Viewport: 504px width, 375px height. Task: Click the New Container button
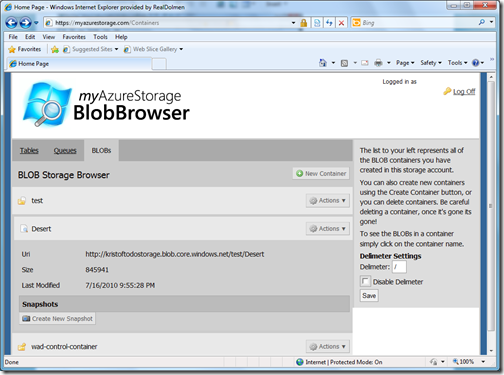pos(321,173)
